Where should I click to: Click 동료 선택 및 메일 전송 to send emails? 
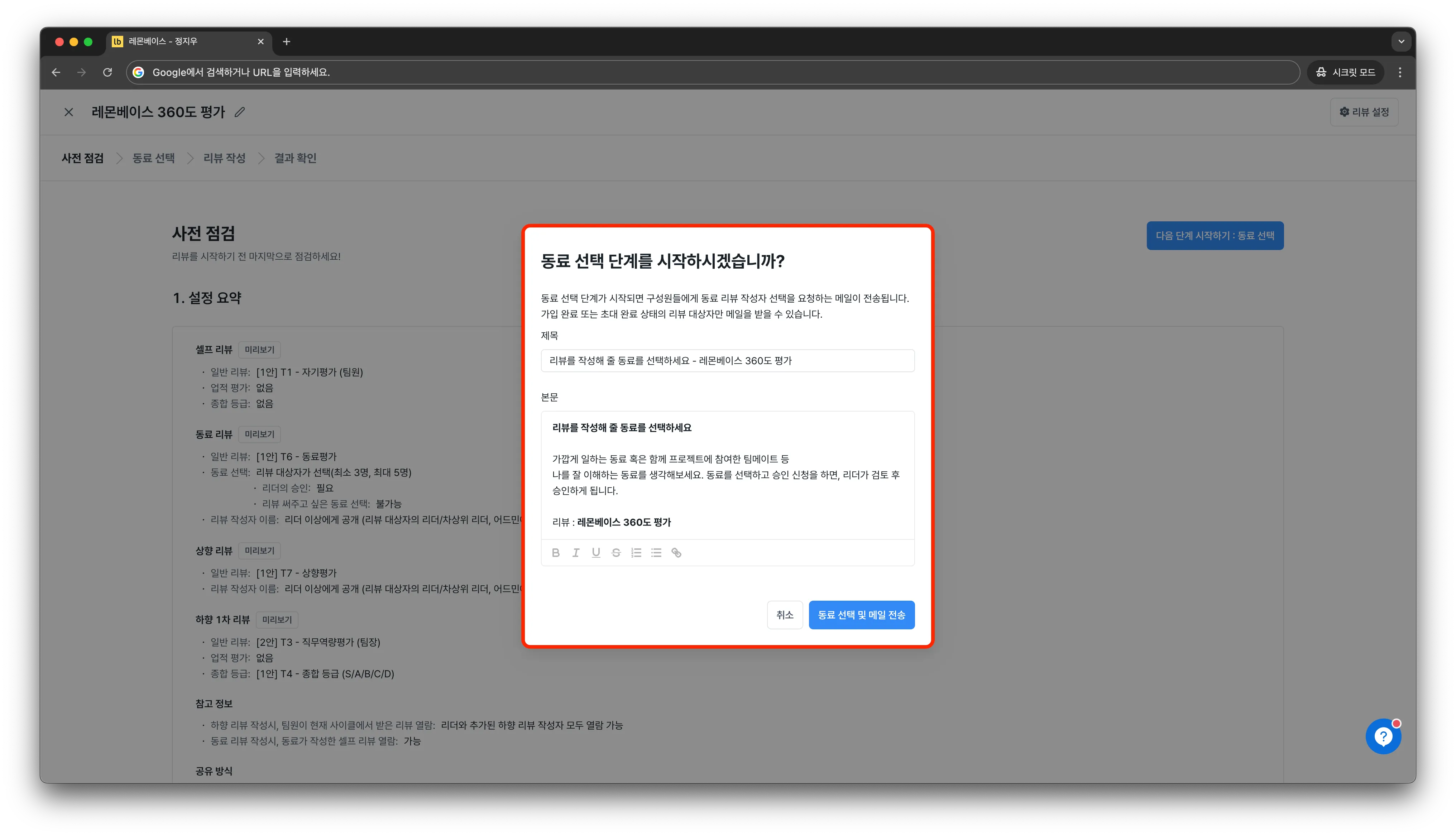point(862,614)
